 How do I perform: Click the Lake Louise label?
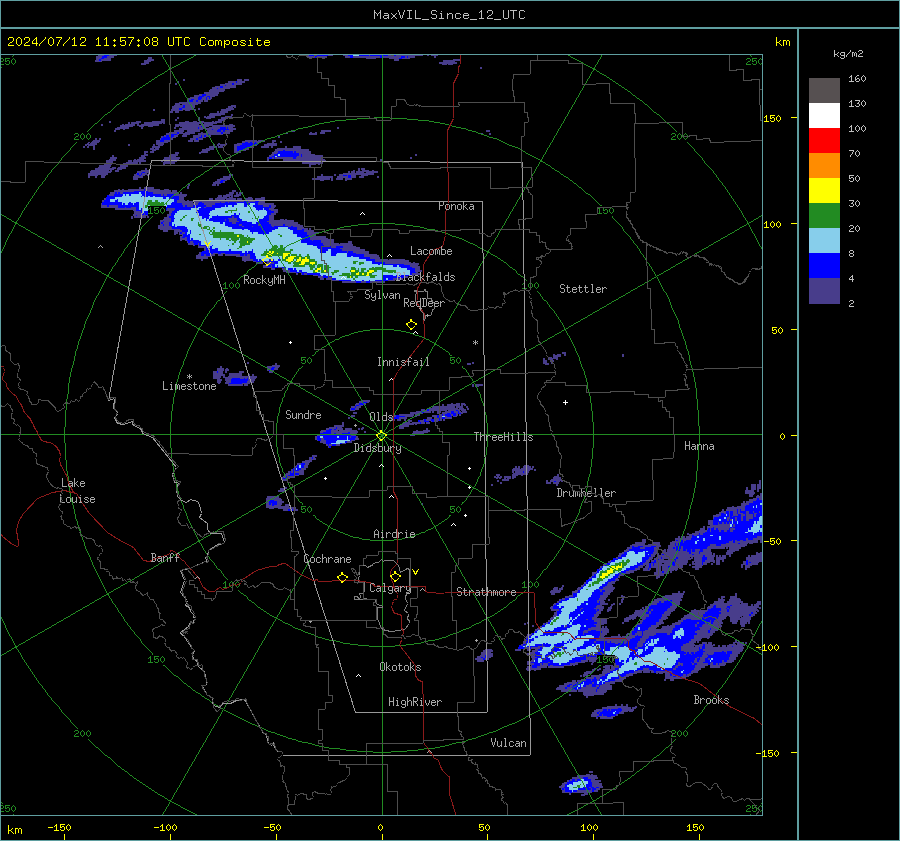(78, 491)
